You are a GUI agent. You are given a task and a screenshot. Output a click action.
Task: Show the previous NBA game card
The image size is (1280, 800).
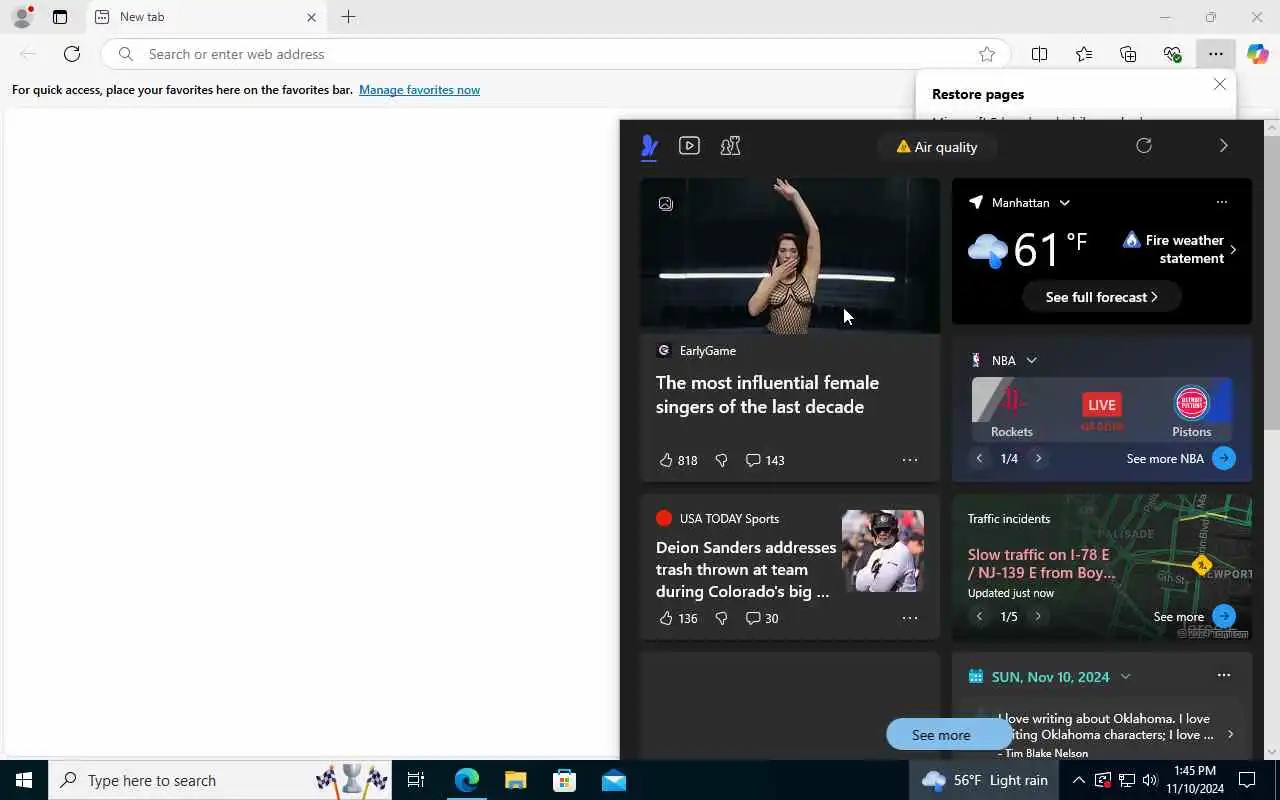(x=979, y=458)
